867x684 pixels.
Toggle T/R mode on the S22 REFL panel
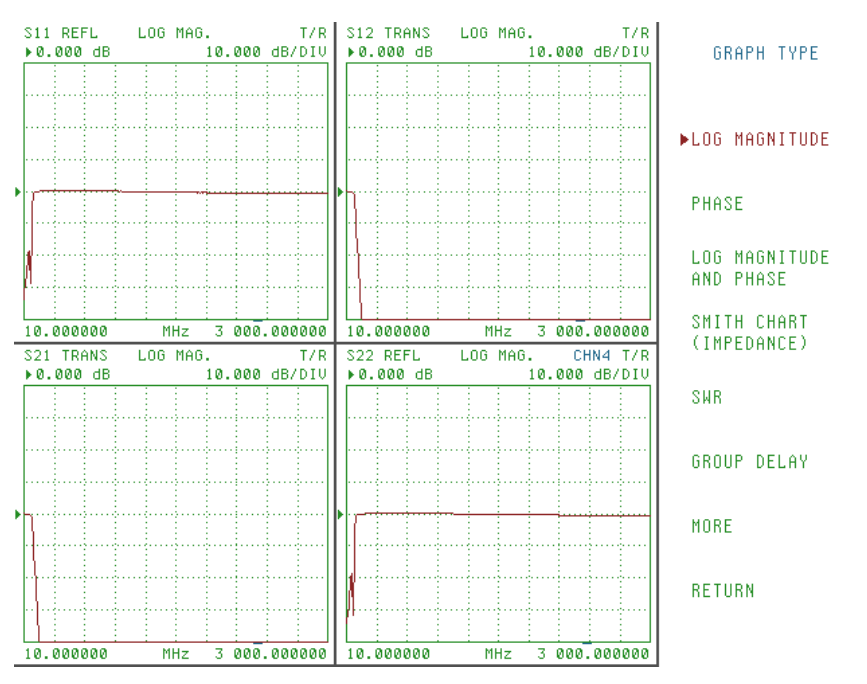pyautogui.click(x=635, y=355)
